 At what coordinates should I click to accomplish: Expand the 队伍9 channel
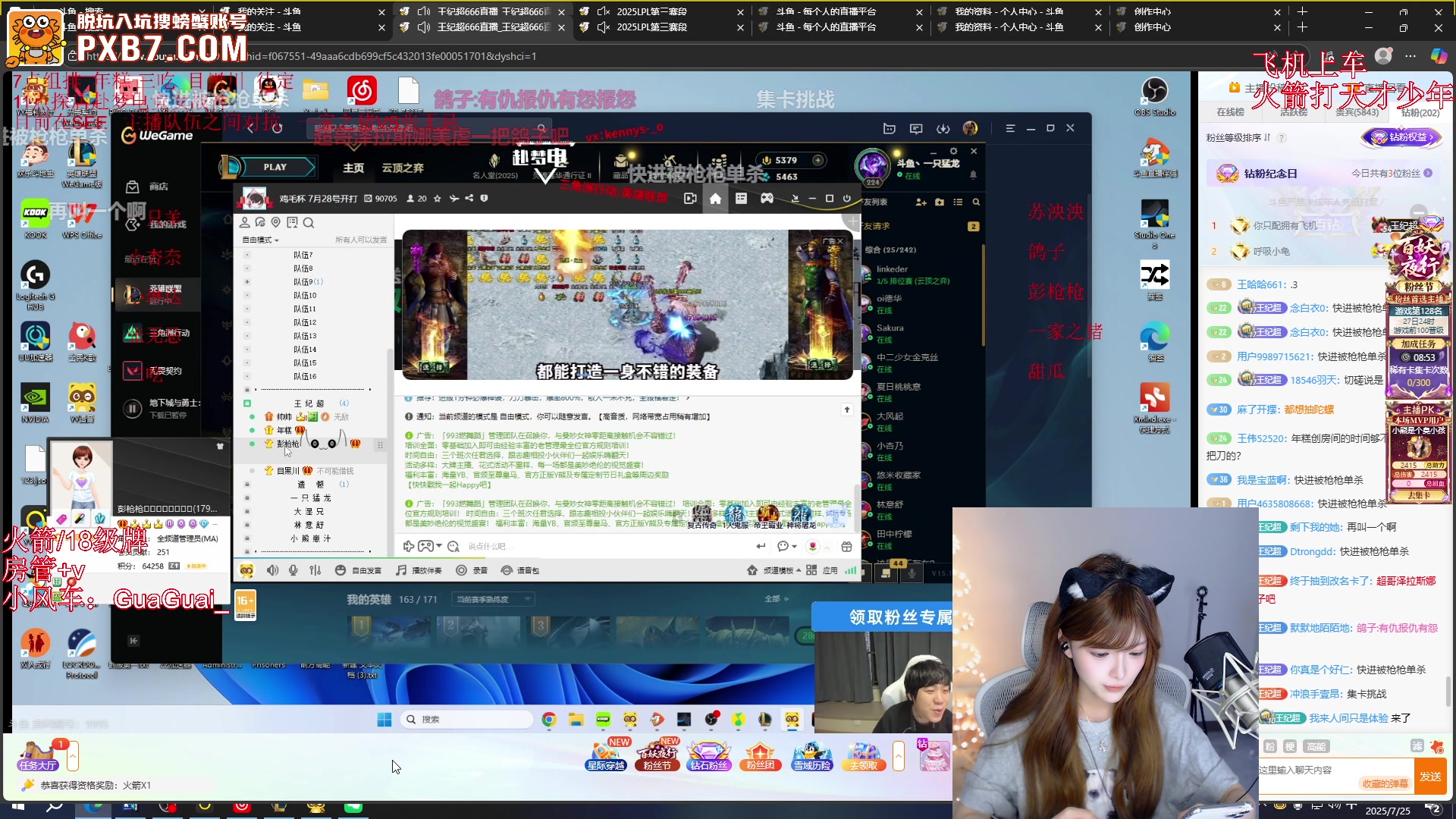247,282
